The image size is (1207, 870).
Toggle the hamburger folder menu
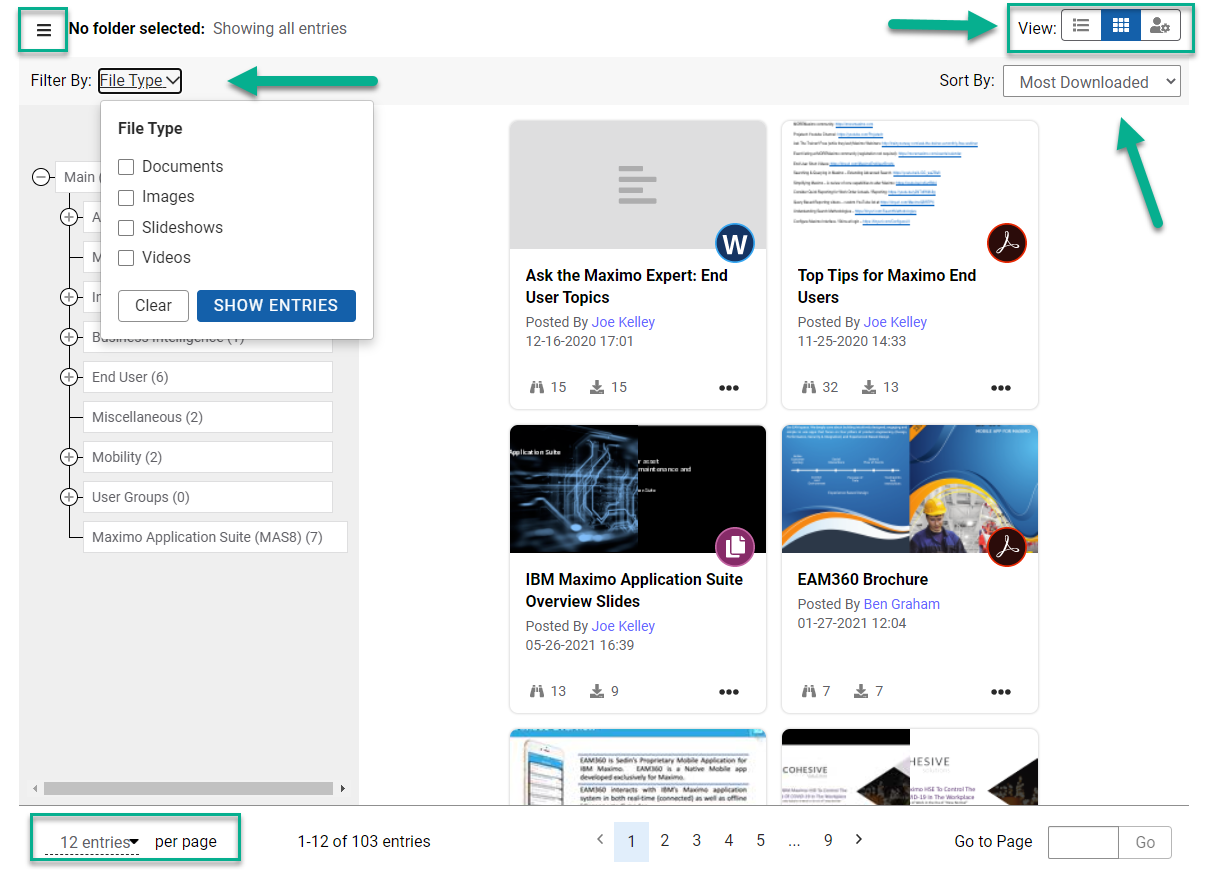point(44,30)
